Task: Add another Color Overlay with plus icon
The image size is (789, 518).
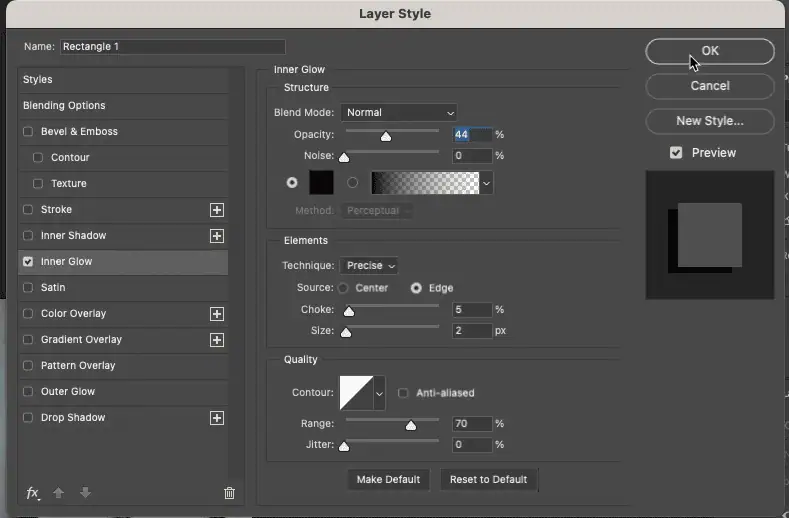Action: click(216, 314)
